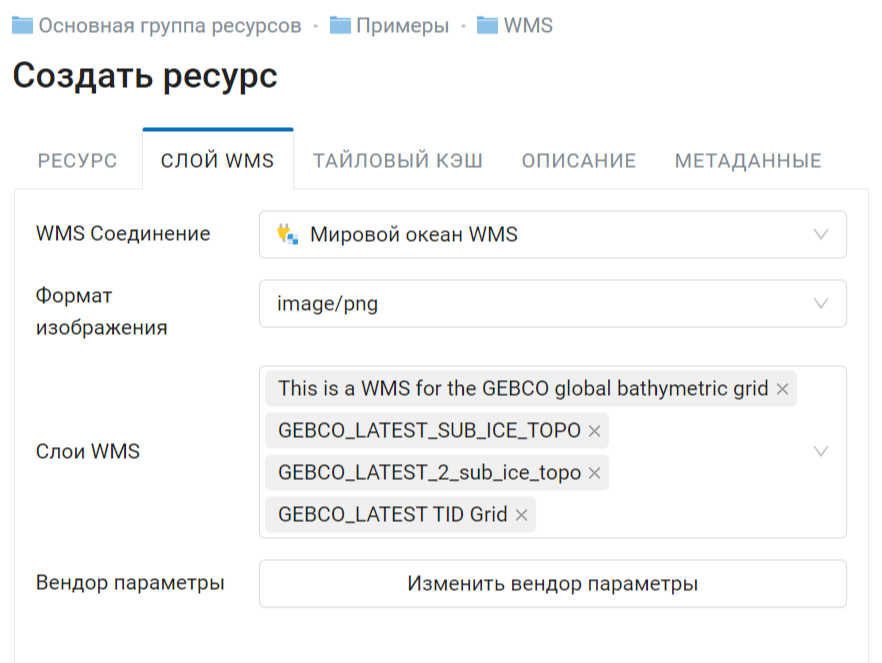Open the Описание tab
The height and width of the screenshot is (663, 882).
[579, 161]
